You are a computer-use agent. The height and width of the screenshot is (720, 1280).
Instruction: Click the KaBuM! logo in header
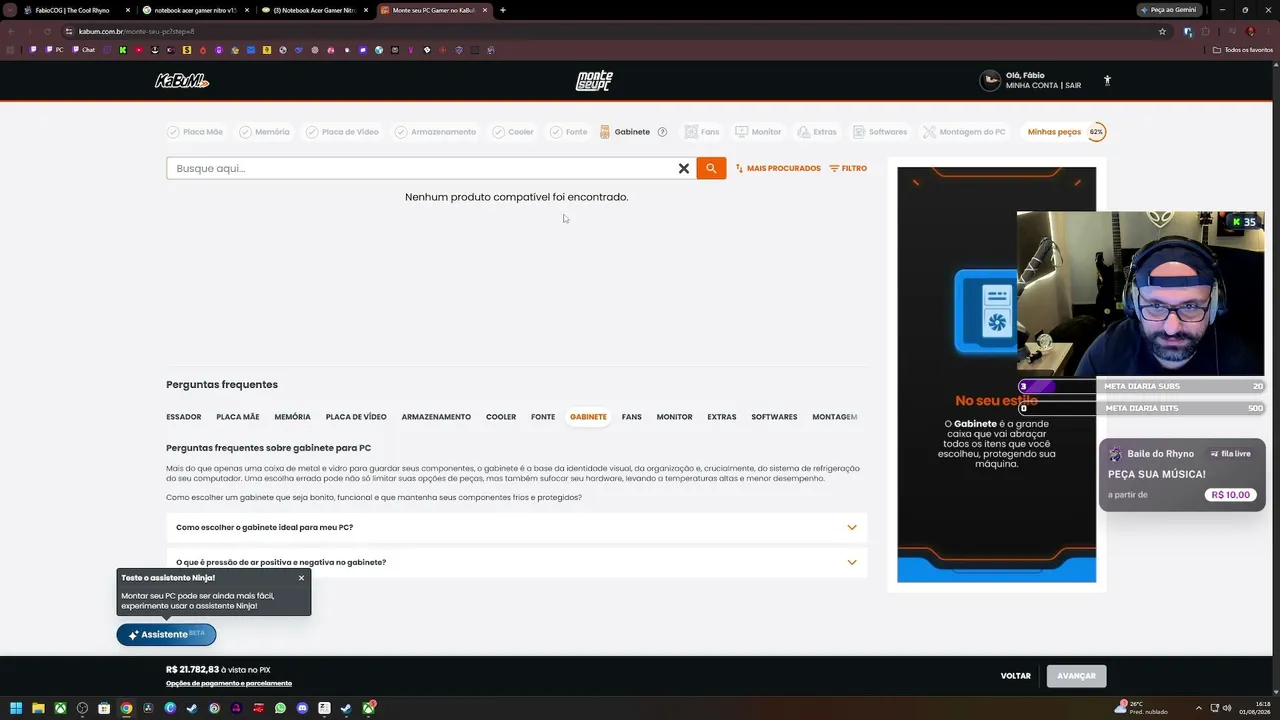click(x=182, y=81)
